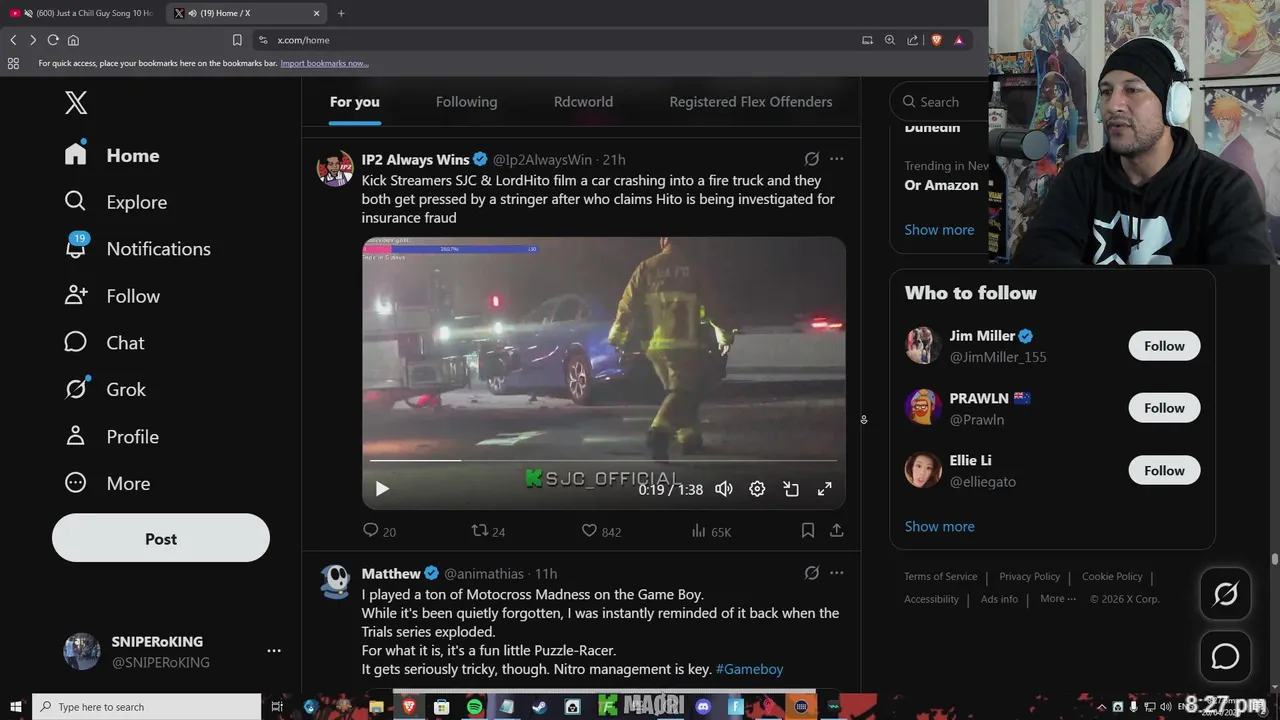
Task: Click Grok icon on Matthew's post
Action: tap(812, 573)
